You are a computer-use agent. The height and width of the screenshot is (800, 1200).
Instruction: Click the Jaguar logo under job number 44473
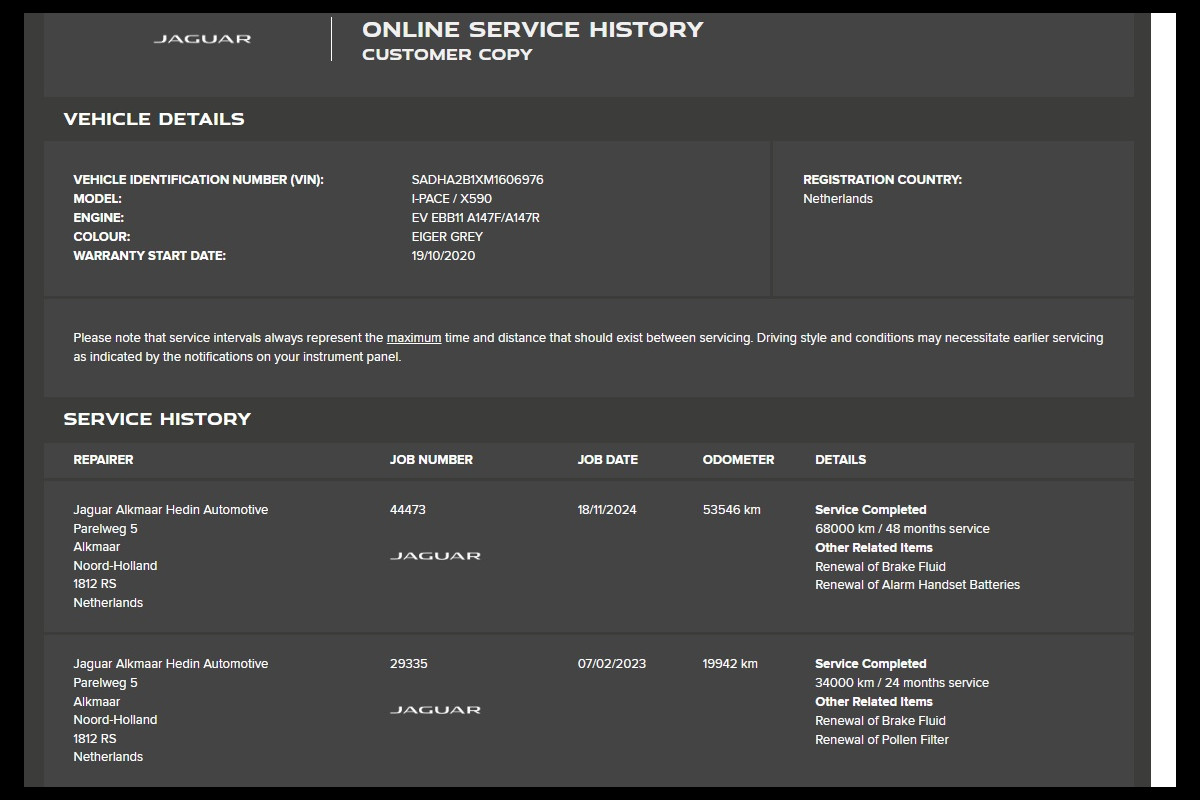point(435,556)
